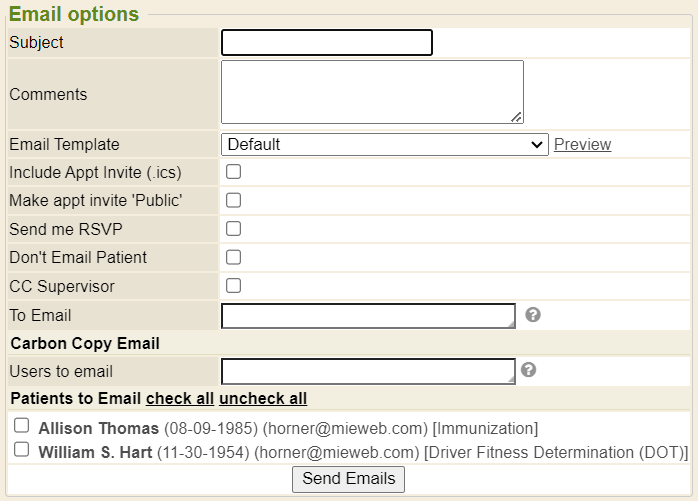This screenshot has height=501, width=698.
Task: Click the Preview template link
Action: coord(582,144)
